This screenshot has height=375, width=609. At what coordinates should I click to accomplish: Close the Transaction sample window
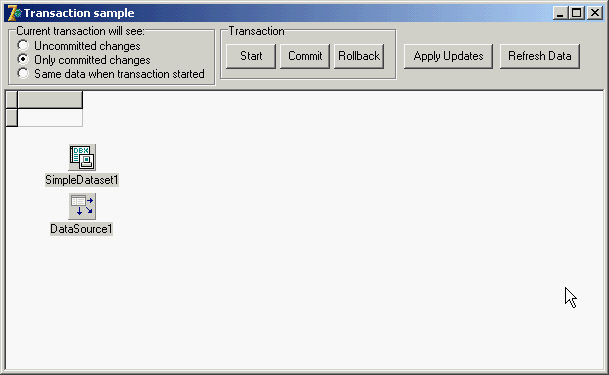595,13
